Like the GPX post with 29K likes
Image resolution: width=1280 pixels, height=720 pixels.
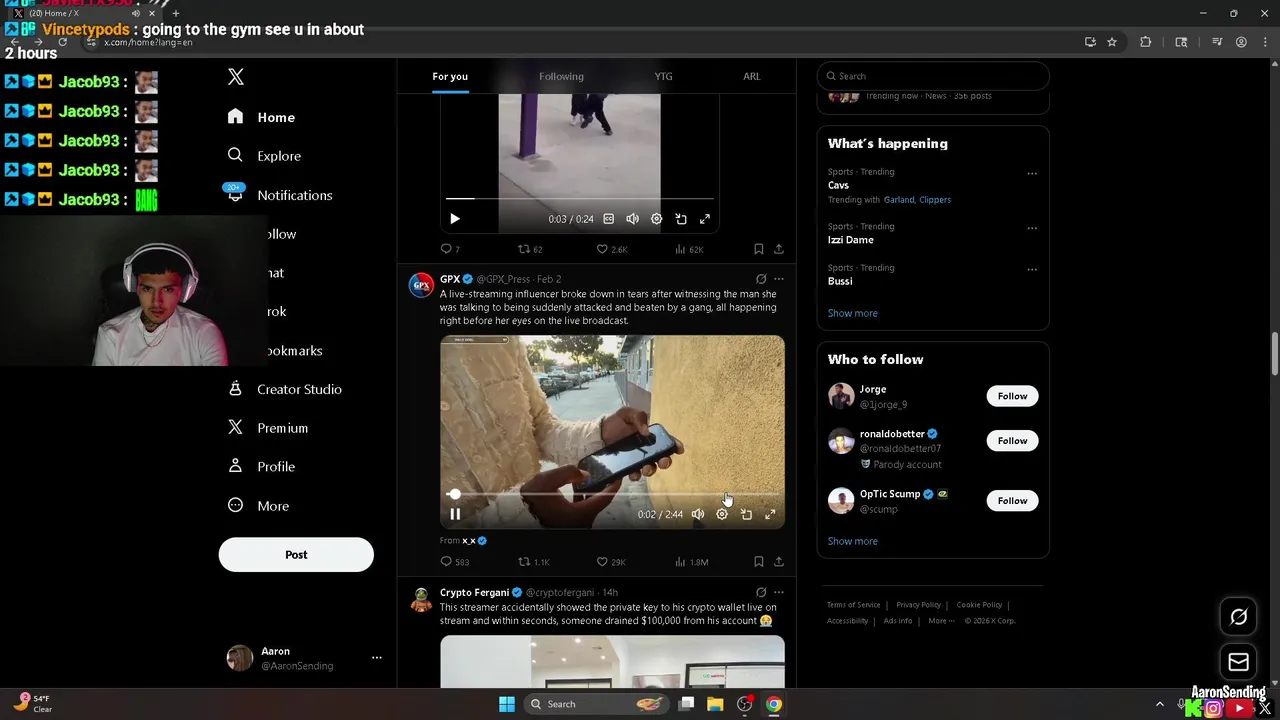(x=611, y=562)
